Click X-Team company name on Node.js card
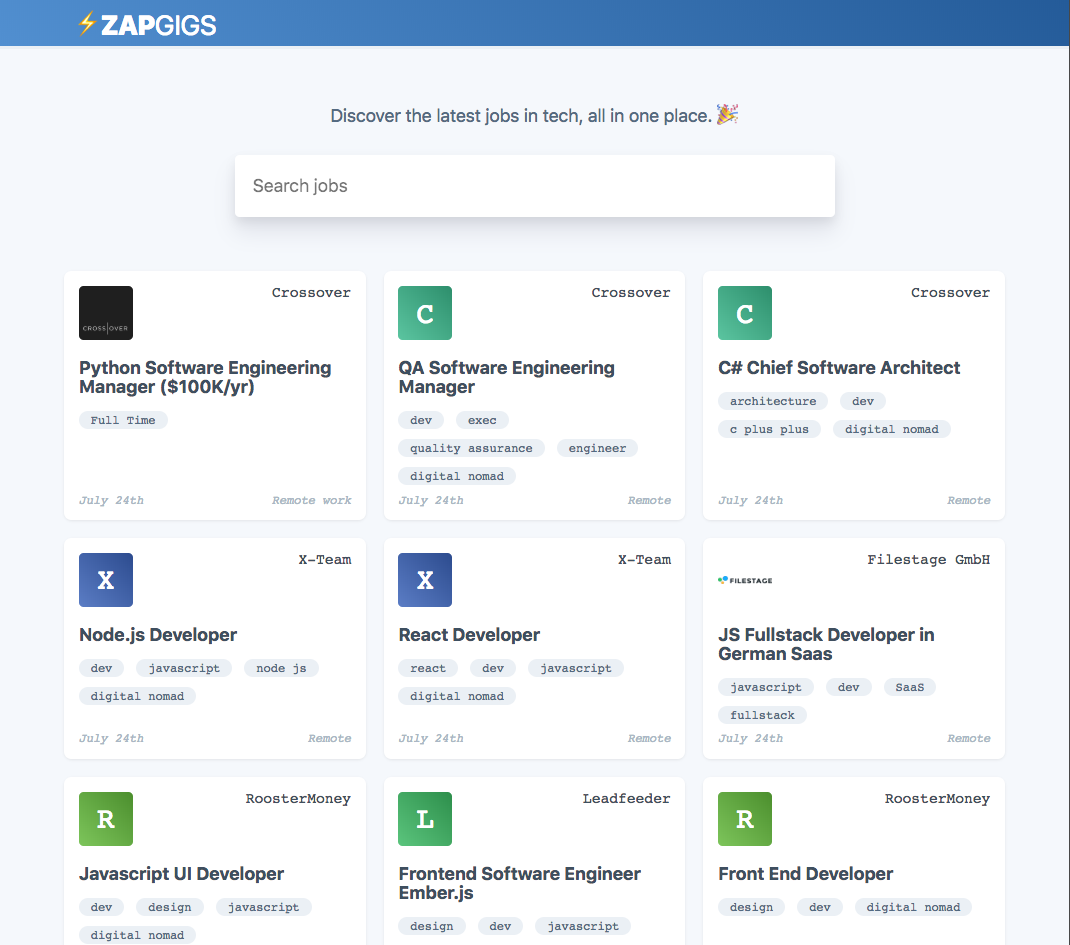 (x=325, y=559)
